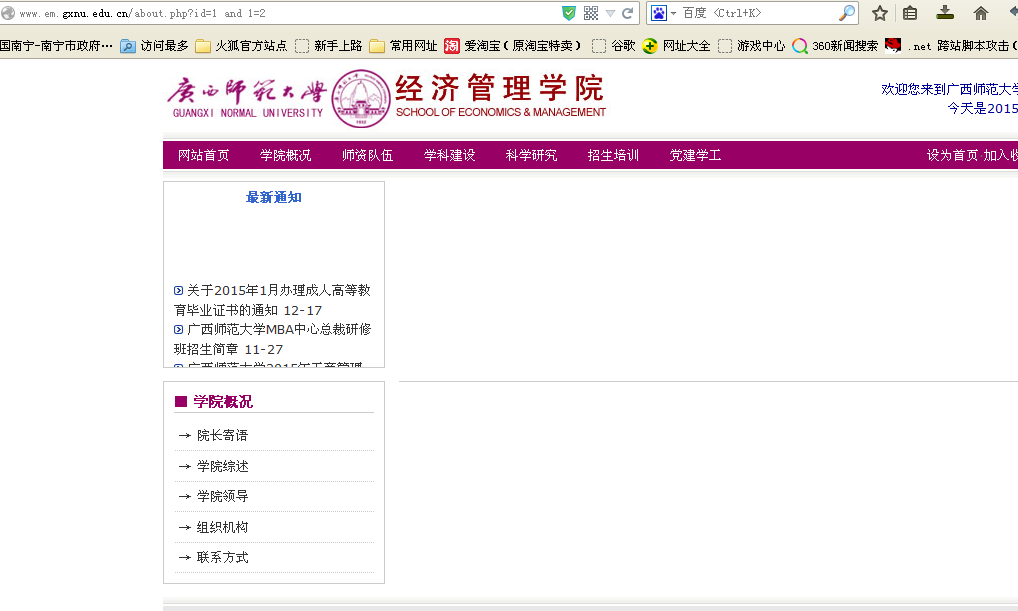Click the sidebar 学院概况 section heading
This screenshot has width=1018, height=611.
click(x=223, y=402)
